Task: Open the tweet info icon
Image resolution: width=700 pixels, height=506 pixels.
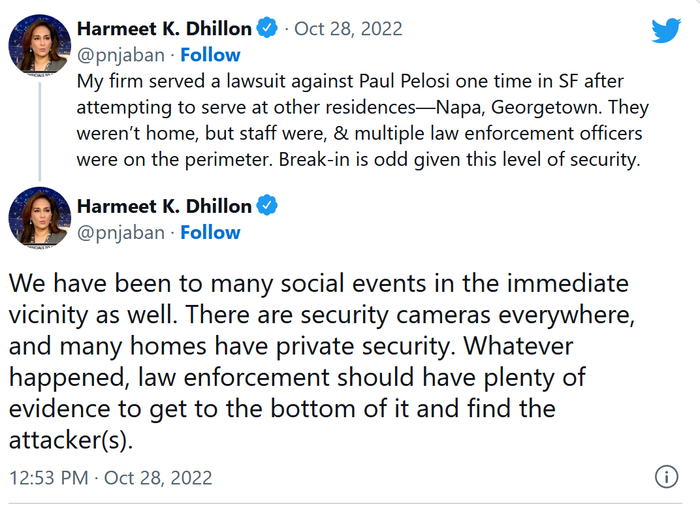Action: coord(667,477)
